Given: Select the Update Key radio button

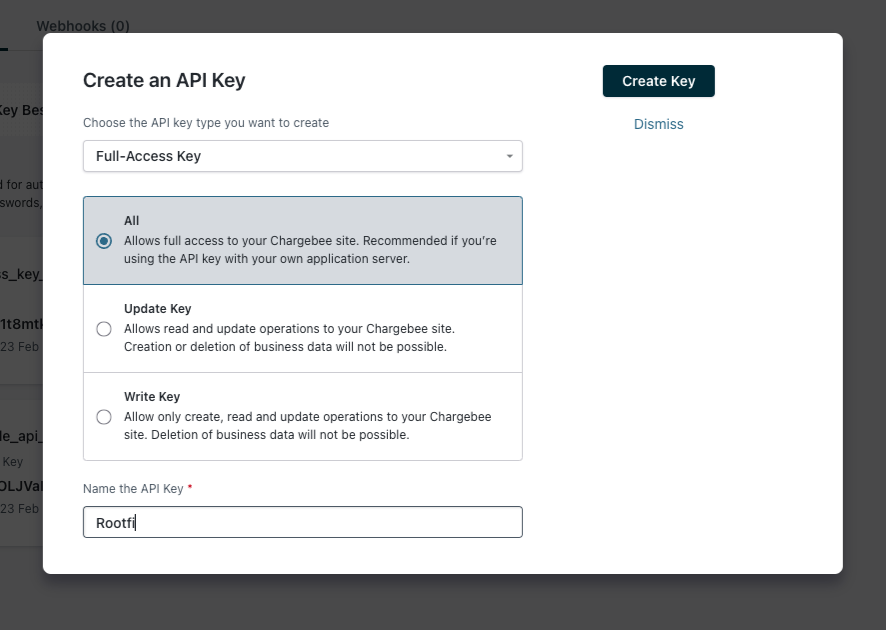Looking at the screenshot, I should tap(104, 329).
